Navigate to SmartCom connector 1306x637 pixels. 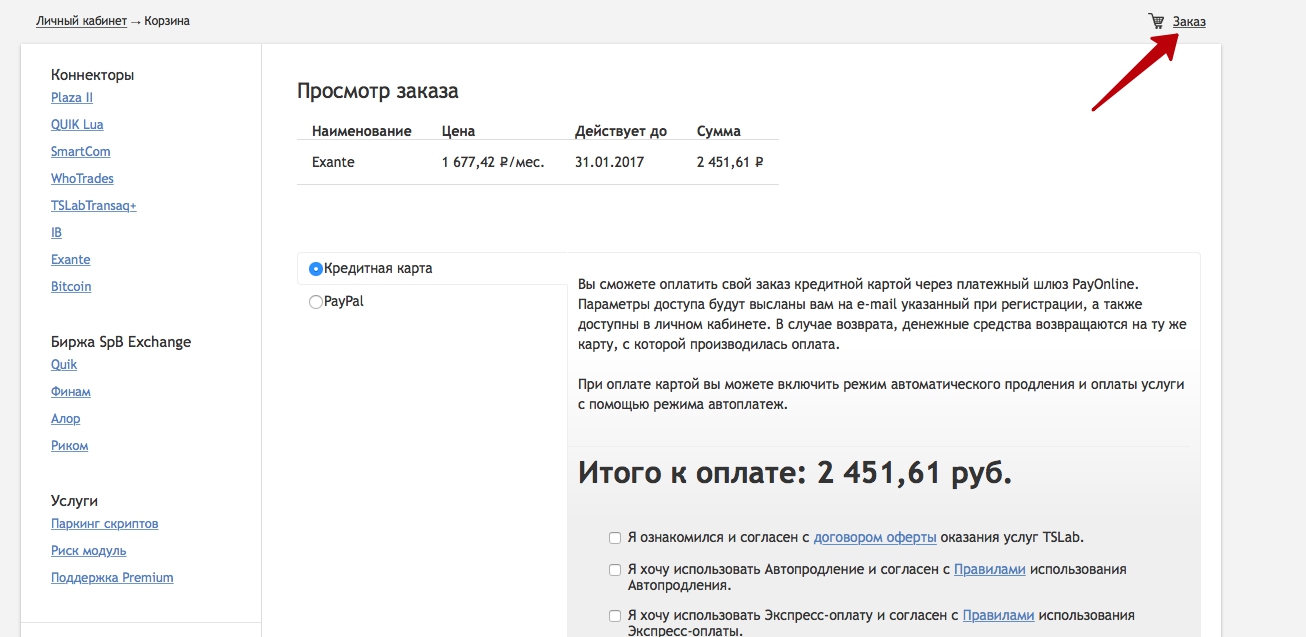(80, 152)
